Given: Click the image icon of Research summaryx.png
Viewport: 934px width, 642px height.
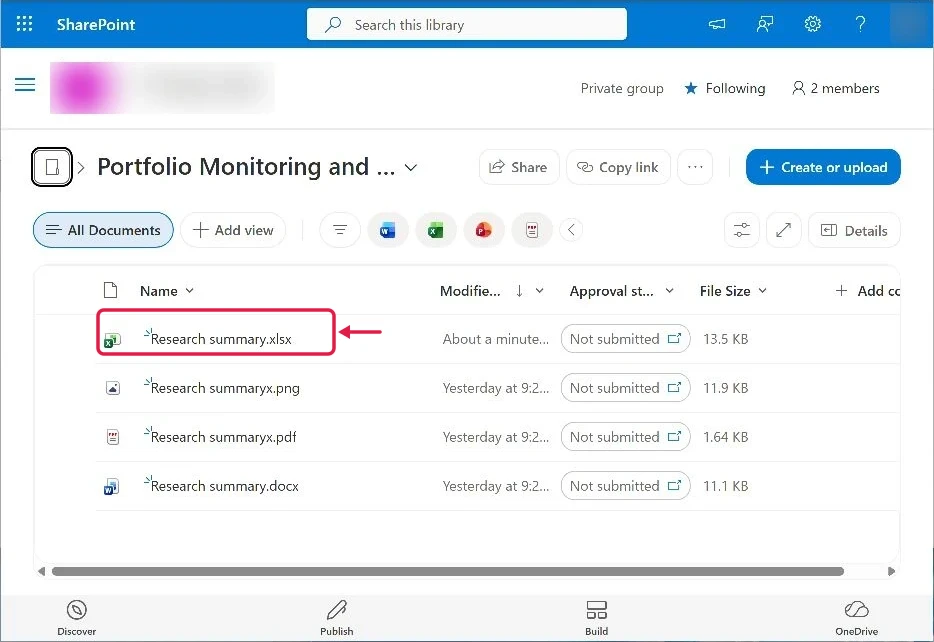Looking at the screenshot, I should click(x=113, y=388).
